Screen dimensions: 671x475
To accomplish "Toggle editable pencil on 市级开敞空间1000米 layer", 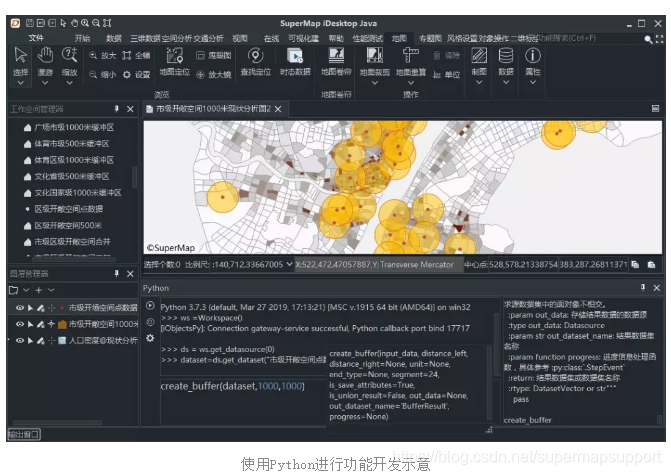I will [41, 324].
